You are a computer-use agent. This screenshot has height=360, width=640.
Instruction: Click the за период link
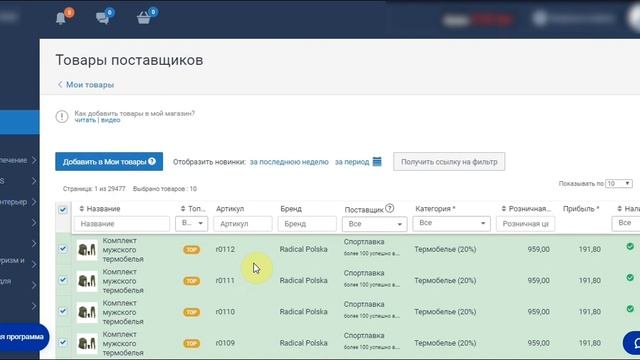(x=352, y=162)
